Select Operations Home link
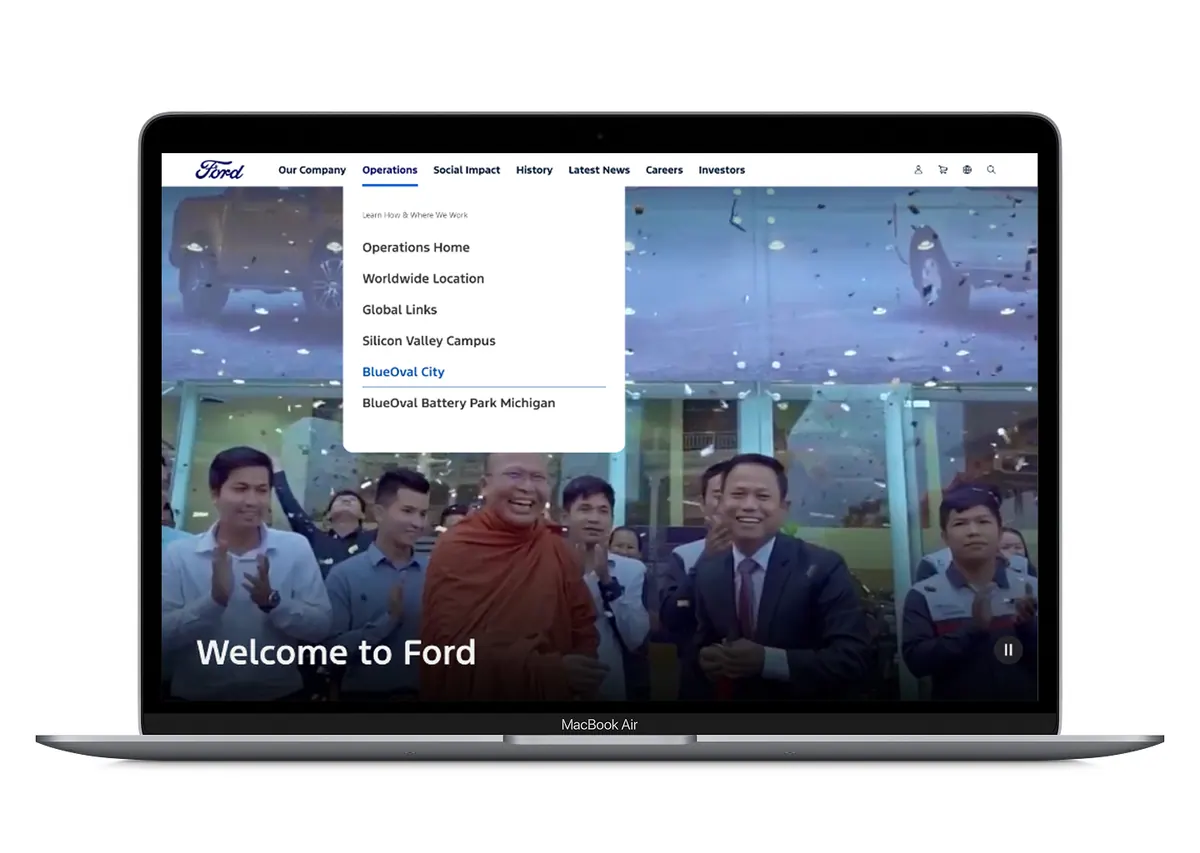Screen dimensions: 1200x853 (416, 248)
